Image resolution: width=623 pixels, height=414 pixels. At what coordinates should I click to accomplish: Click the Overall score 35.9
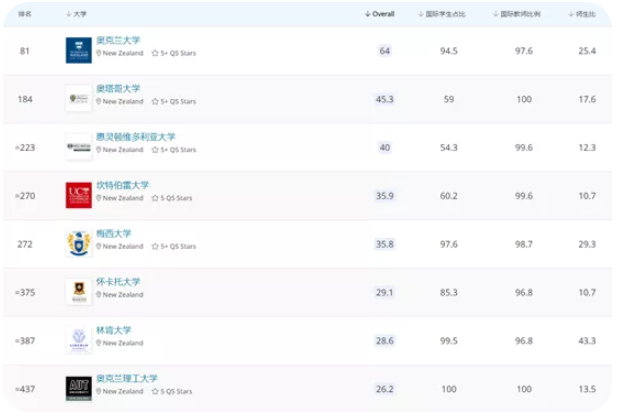[x=385, y=196]
